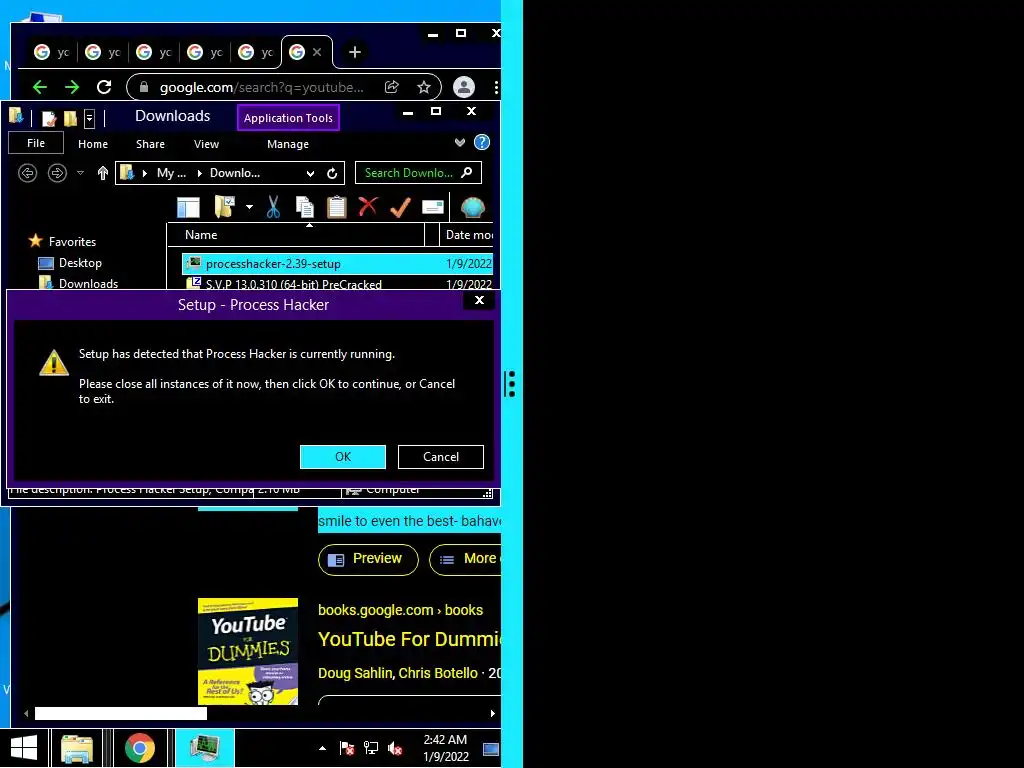Image resolution: width=1024 pixels, height=768 pixels.
Task: Click the pane layout toolbar icon
Action: (189, 208)
